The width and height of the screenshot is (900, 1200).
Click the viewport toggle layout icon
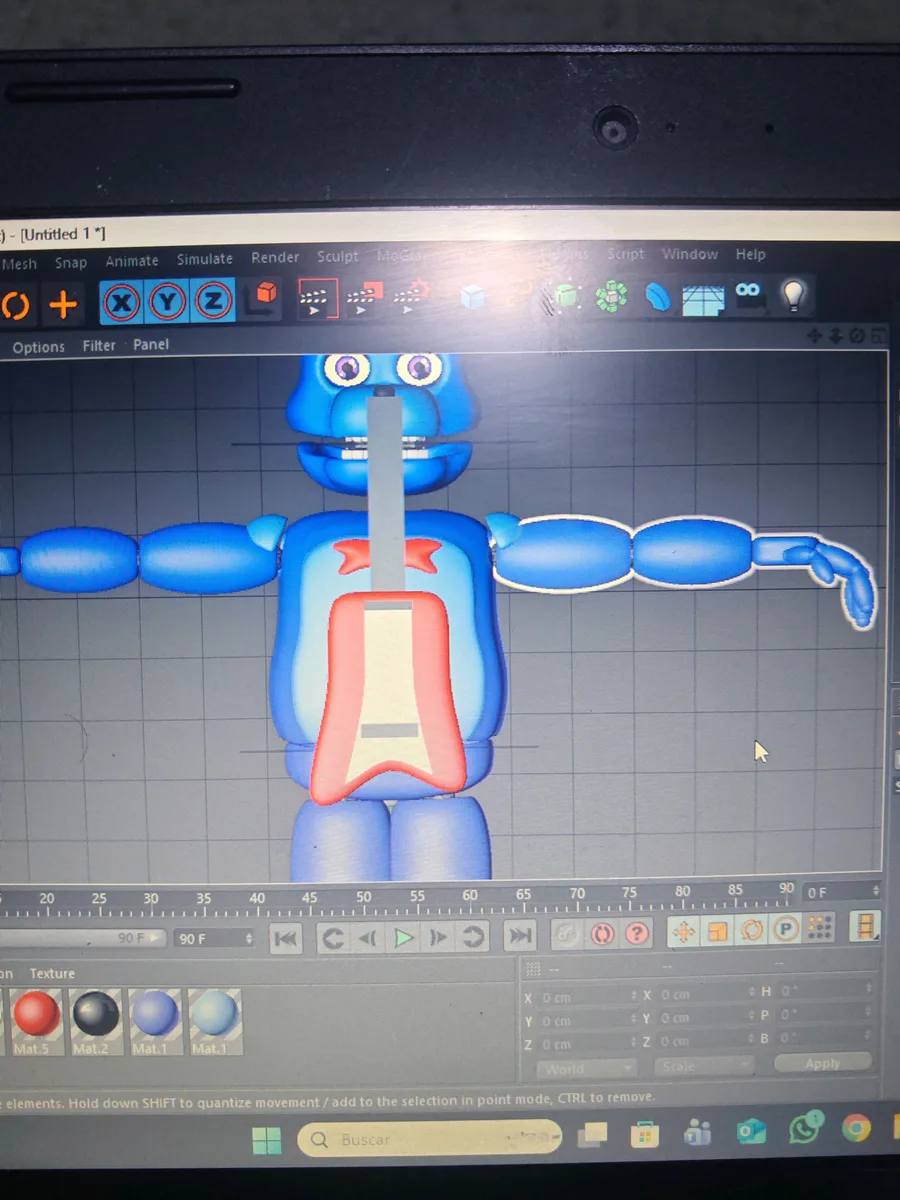[877, 337]
